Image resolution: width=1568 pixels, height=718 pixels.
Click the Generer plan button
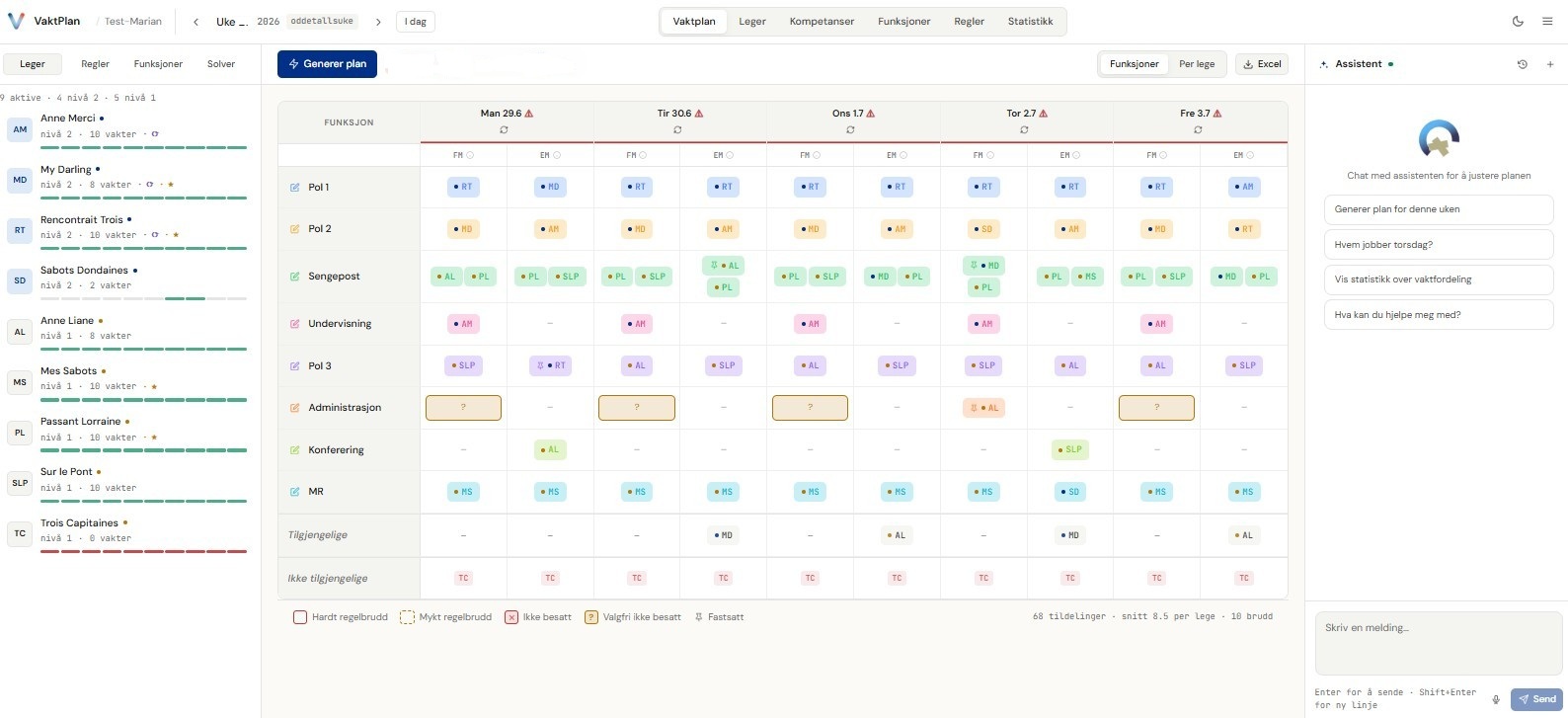[327, 64]
